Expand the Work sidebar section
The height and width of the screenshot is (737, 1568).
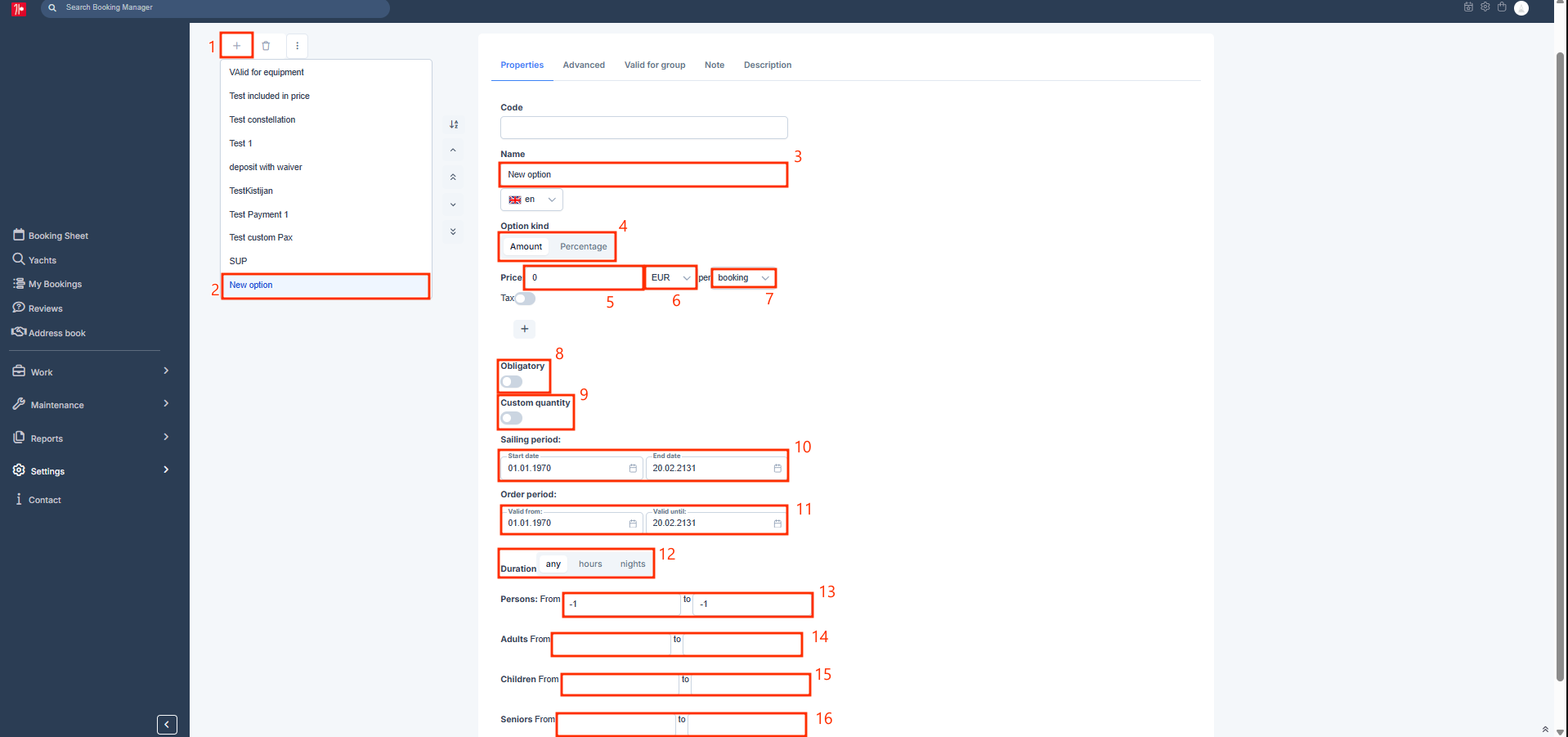click(x=92, y=371)
